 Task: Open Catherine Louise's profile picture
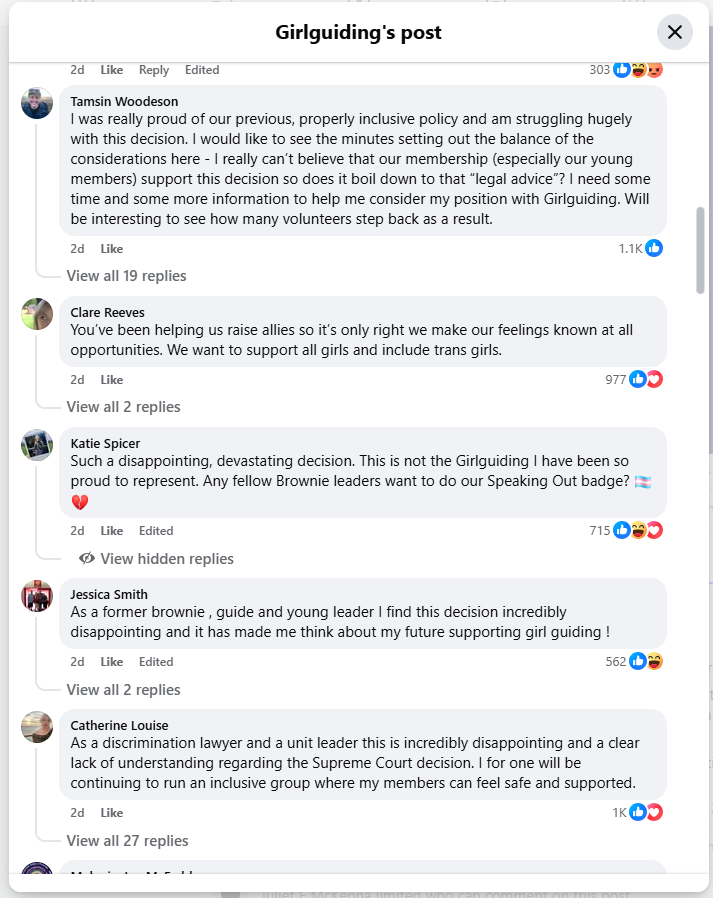(37, 727)
